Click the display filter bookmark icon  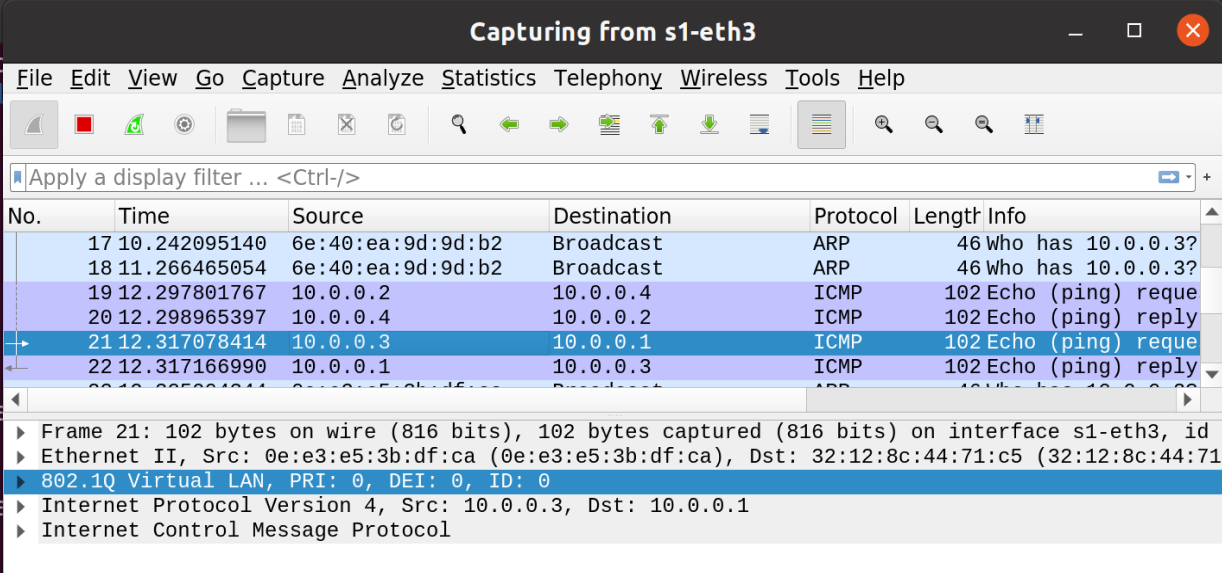pos(18,178)
